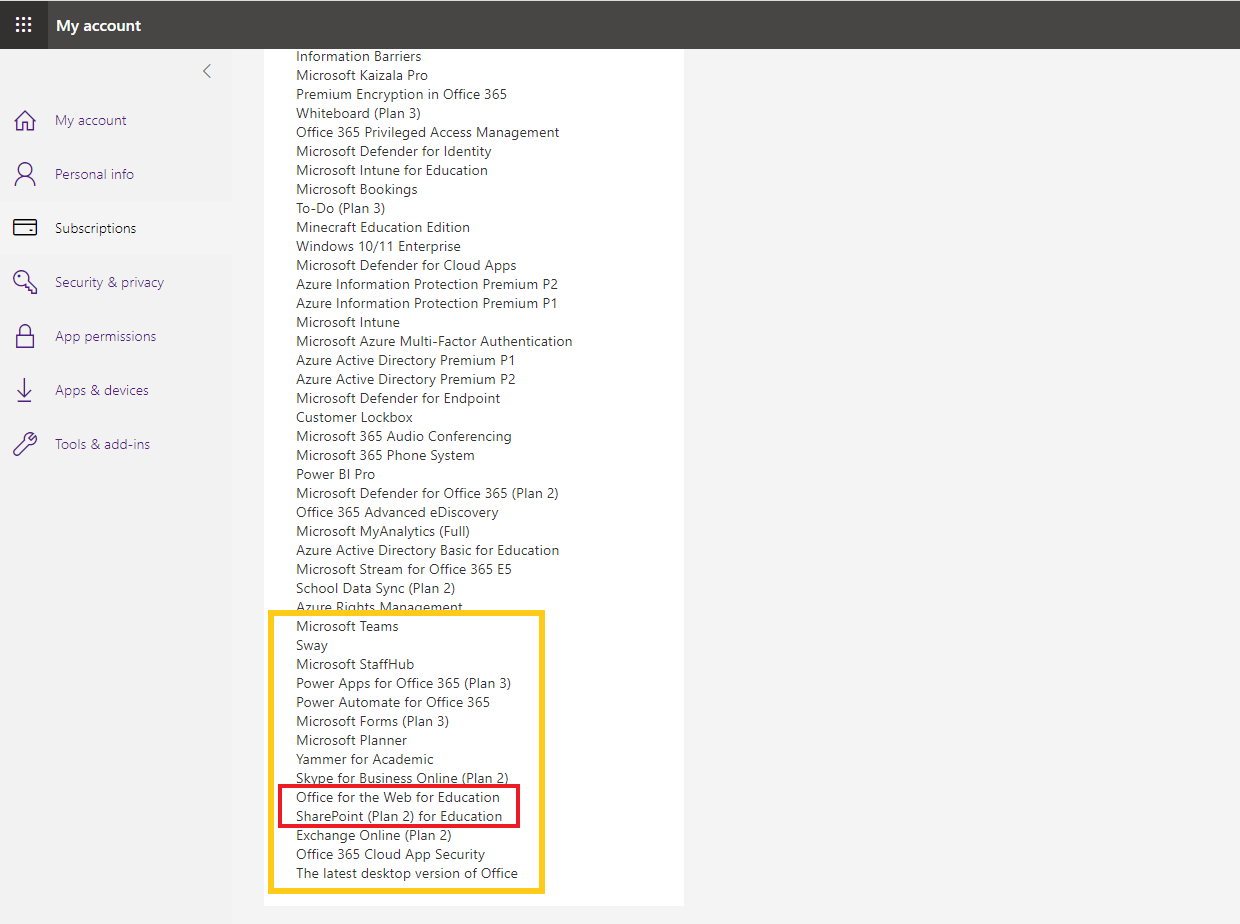The height and width of the screenshot is (924, 1240).
Task: Select Minecraft Education Edition entry
Action: [383, 227]
